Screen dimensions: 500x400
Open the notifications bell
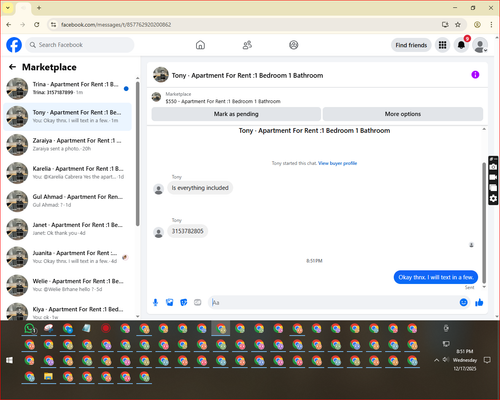tap(461, 45)
